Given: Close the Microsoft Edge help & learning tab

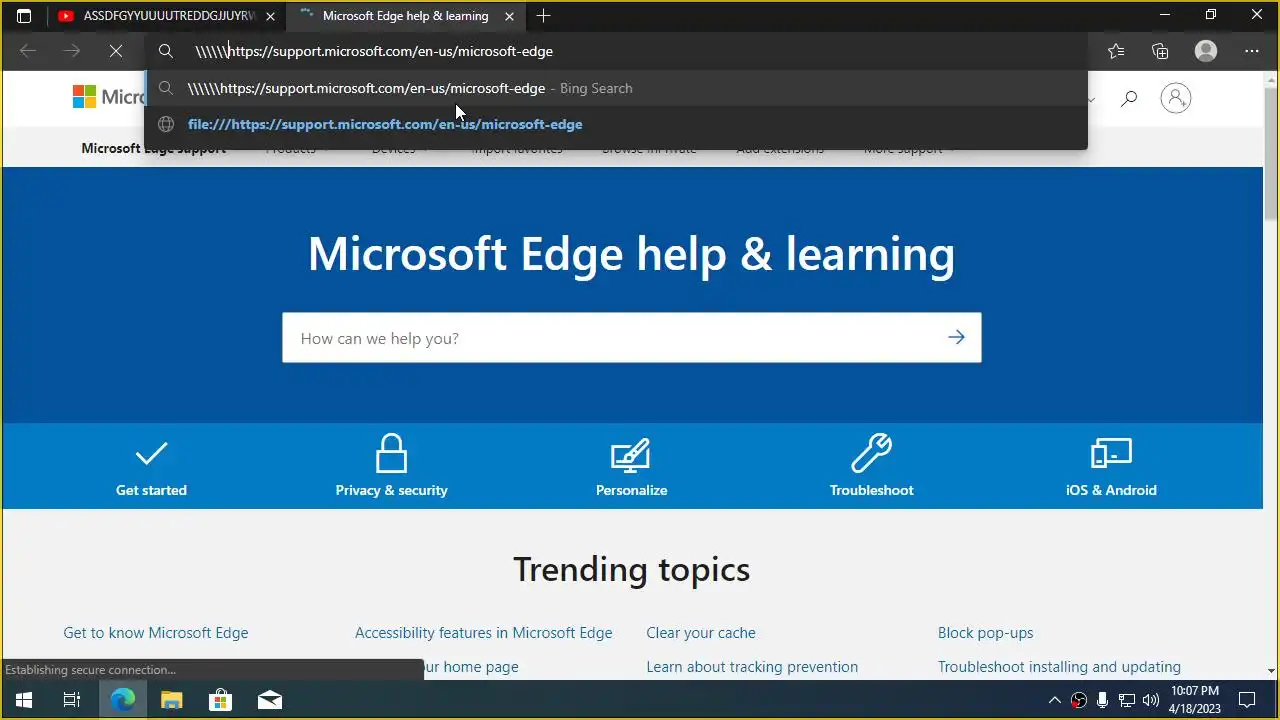Looking at the screenshot, I should point(509,16).
